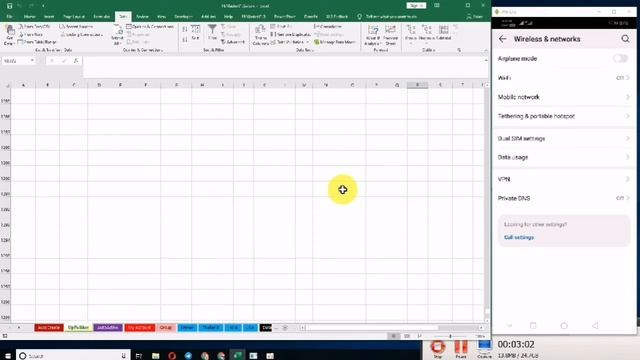Click the Windows taskbar search box
This screenshot has height=360, width=640.
click(73, 356)
